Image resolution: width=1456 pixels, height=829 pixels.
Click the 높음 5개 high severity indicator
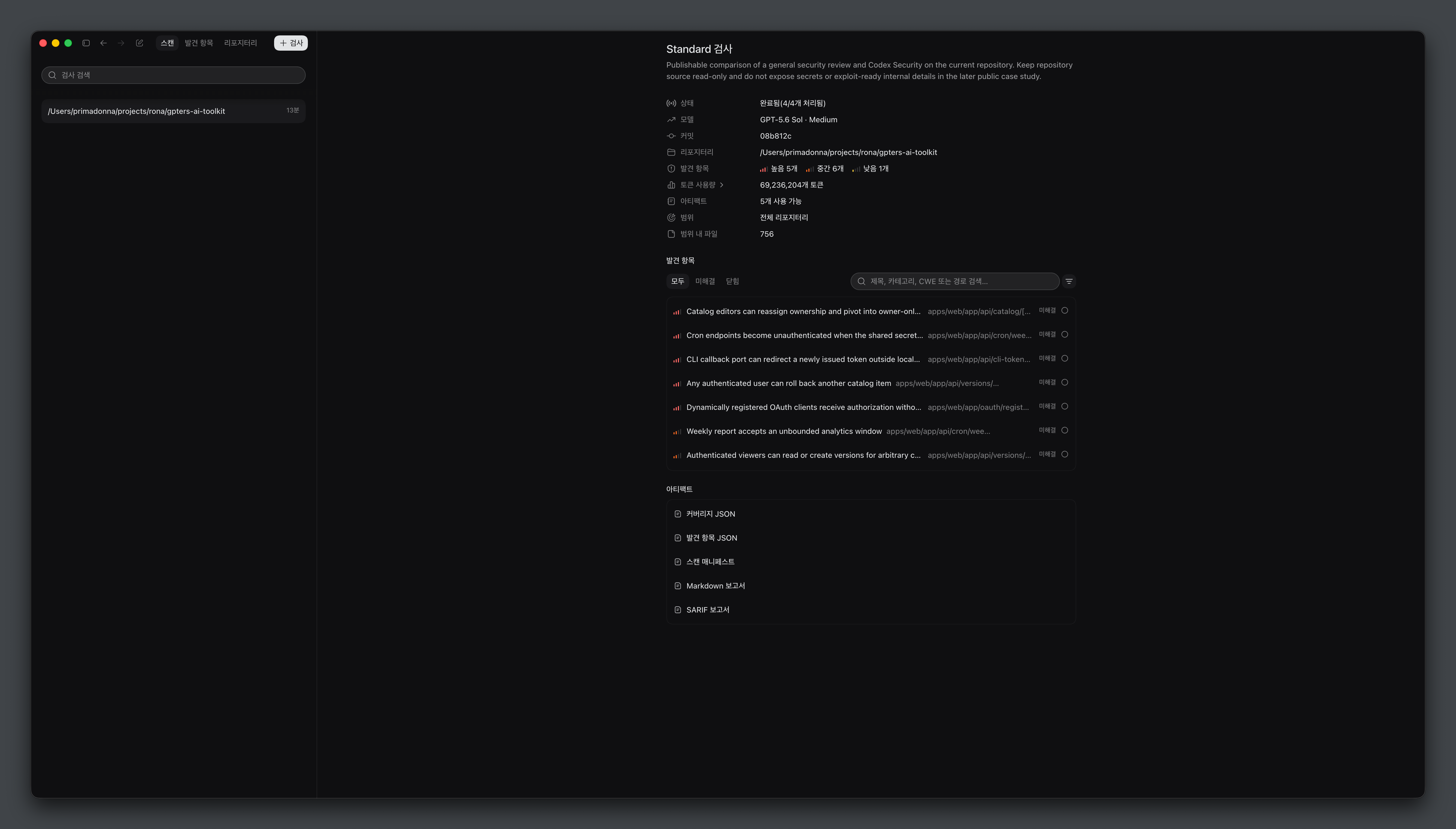point(778,169)
